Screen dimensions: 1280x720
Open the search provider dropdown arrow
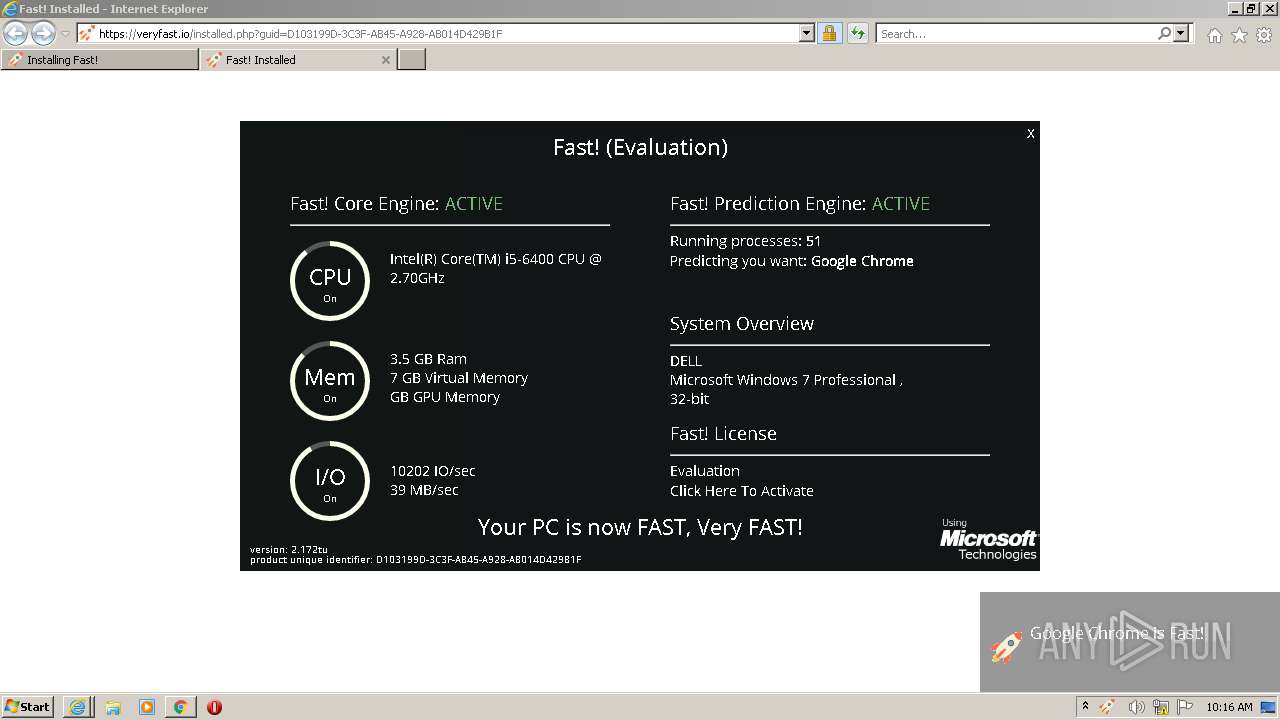(1181, 33)
